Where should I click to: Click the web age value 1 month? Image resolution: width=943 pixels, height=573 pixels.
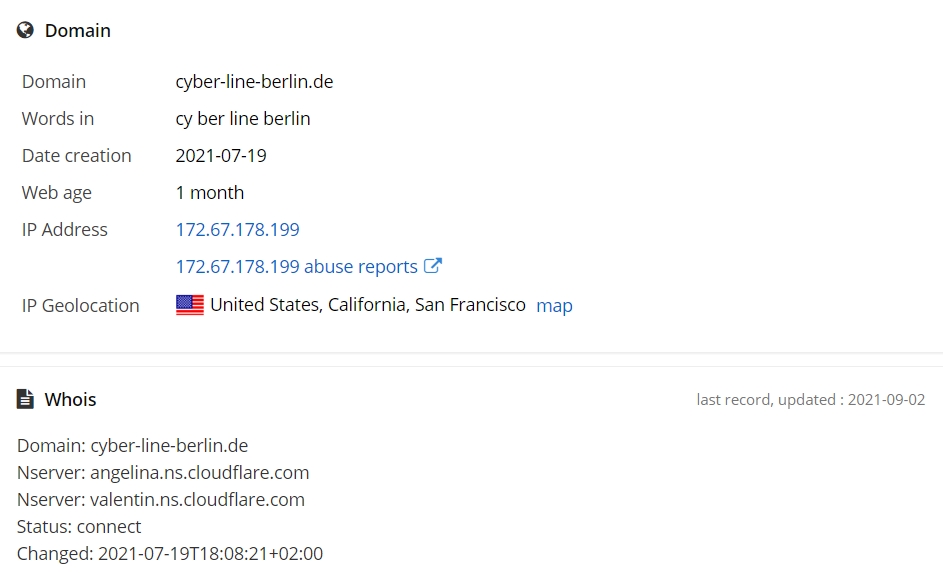(x=210, y=193)
